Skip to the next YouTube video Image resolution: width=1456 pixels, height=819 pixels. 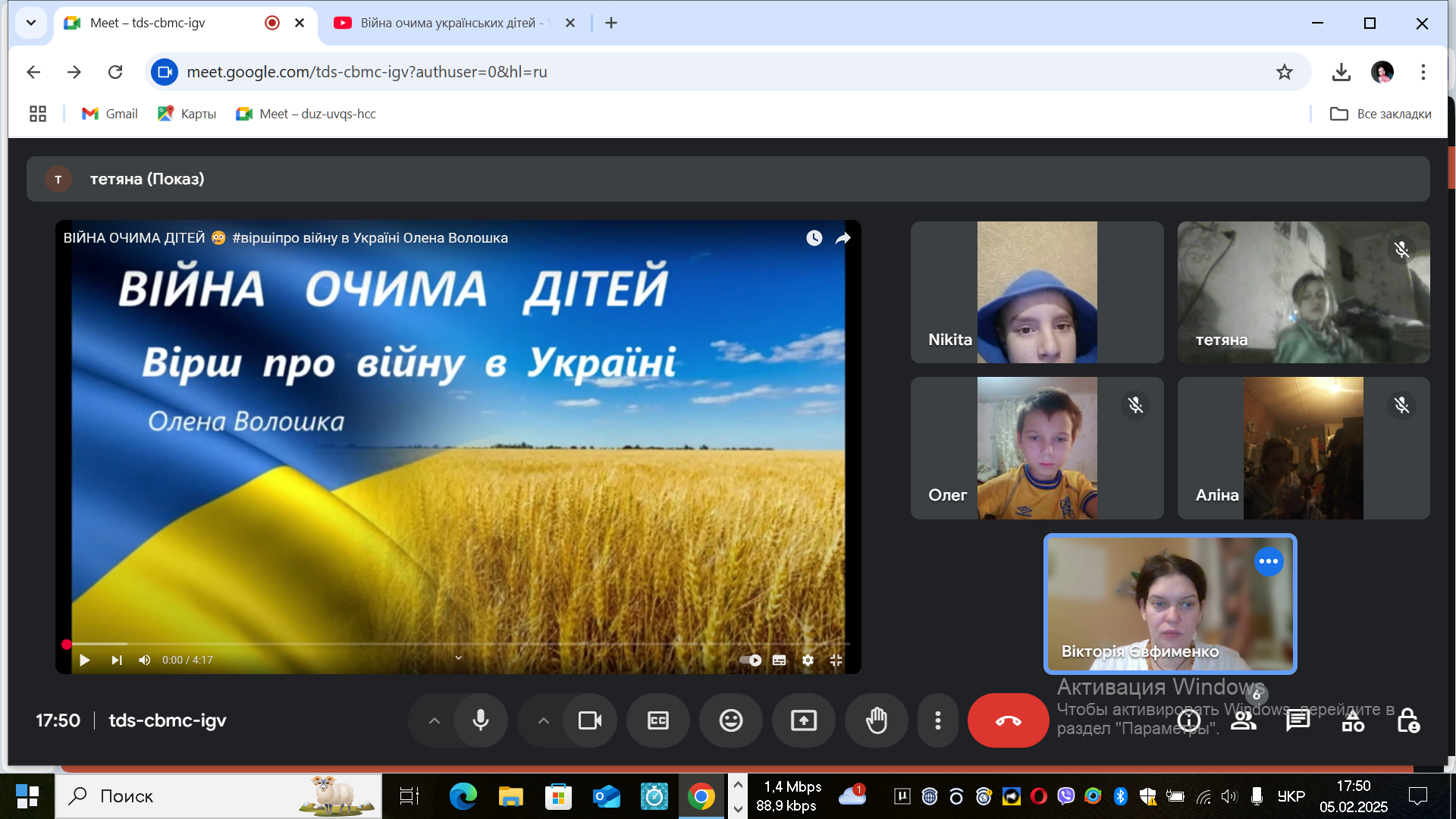click(116, 661)
